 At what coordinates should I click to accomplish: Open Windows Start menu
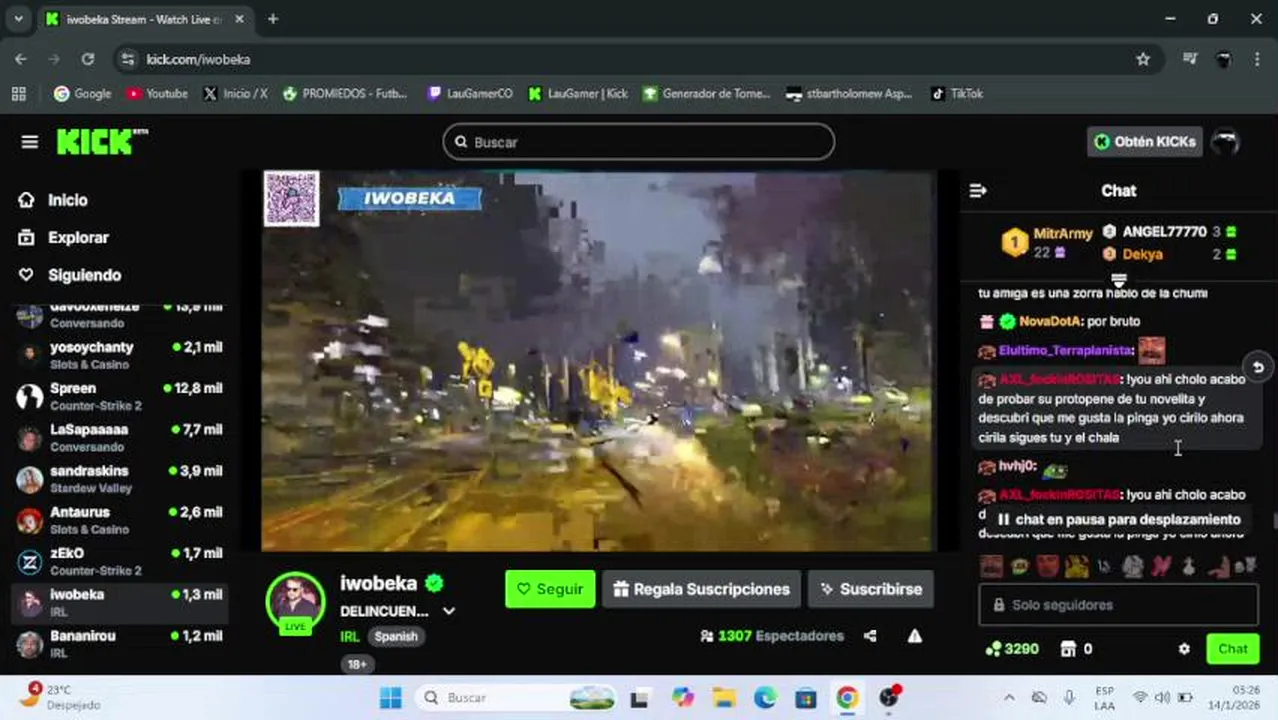click(391, 698)
